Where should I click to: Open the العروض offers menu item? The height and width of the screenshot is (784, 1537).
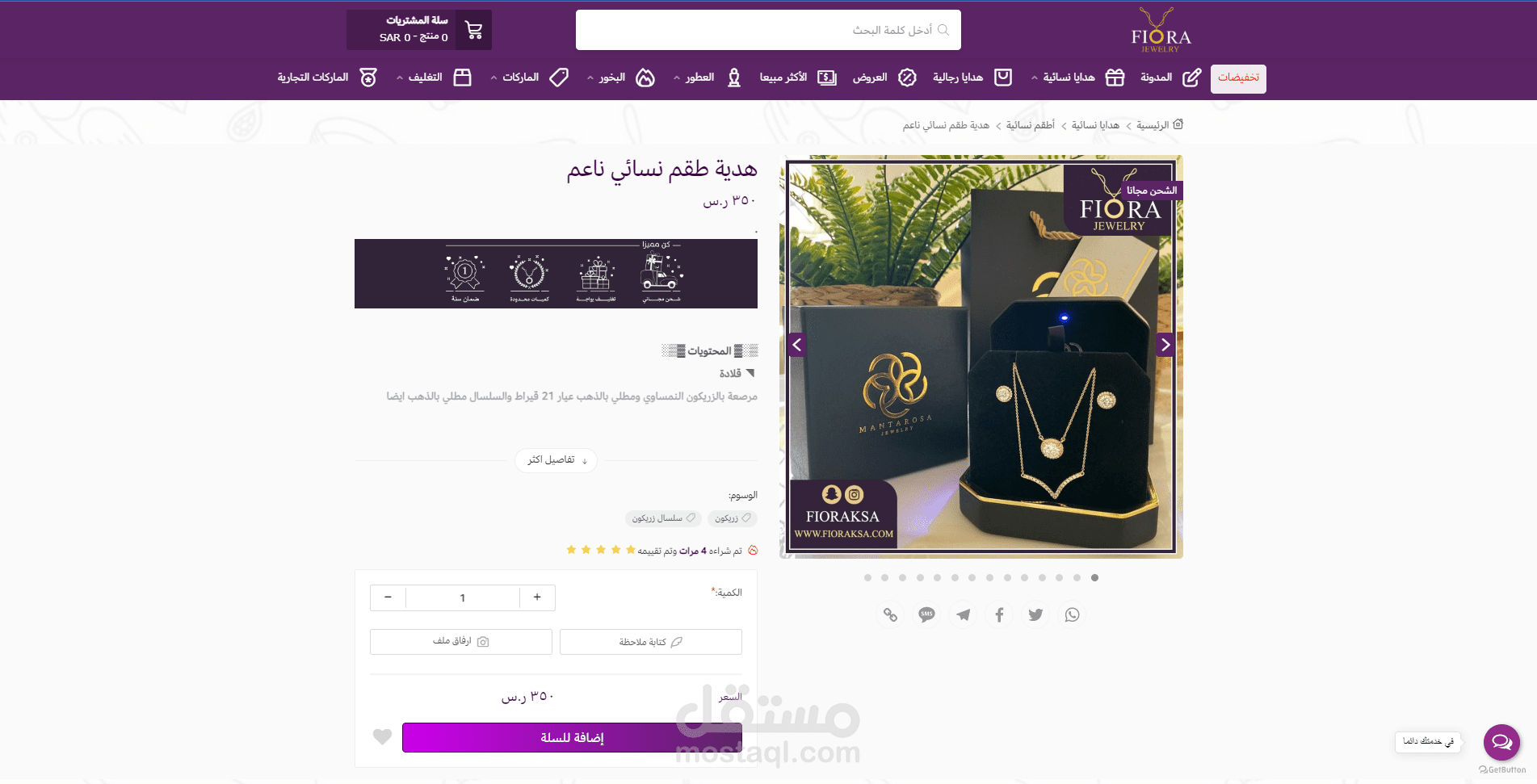[x=884, y=78]
